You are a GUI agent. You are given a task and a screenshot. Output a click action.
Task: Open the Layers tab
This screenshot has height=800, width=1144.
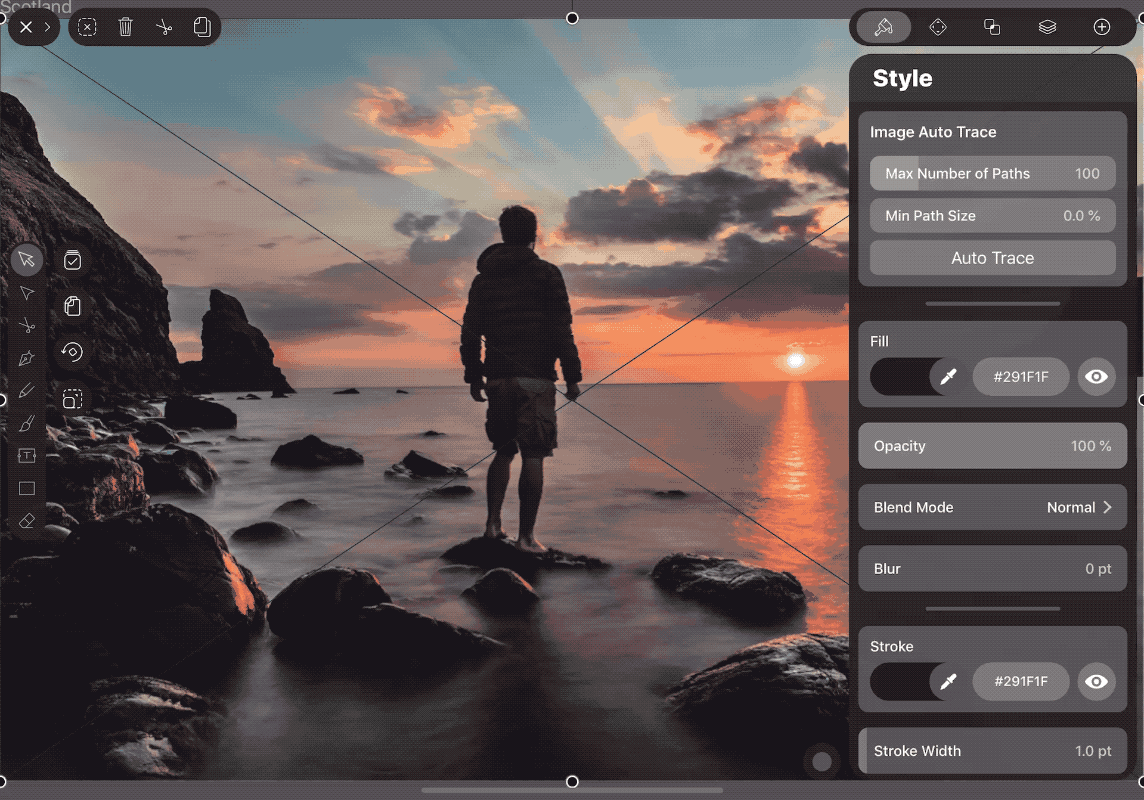click(1047, 27)
